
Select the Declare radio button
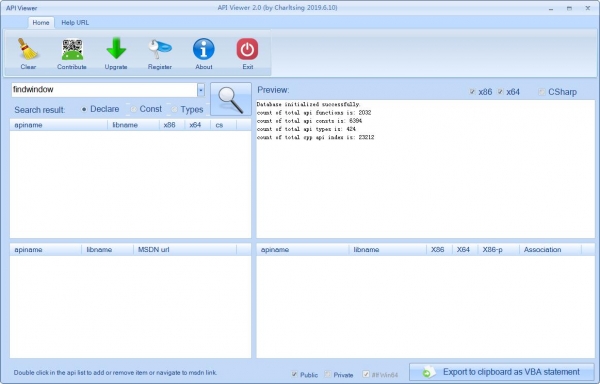84,109
